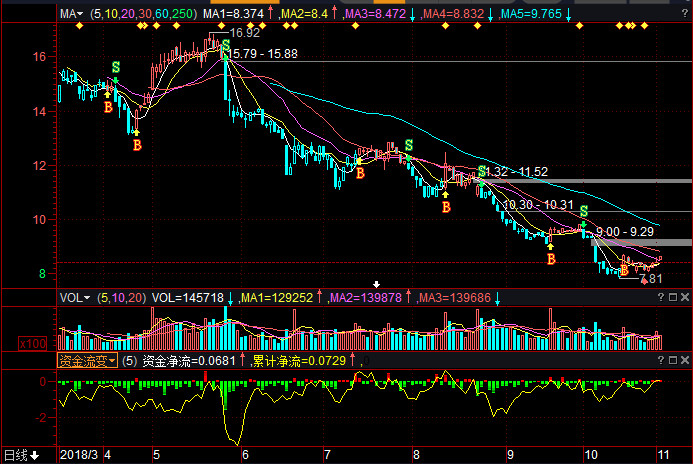Click the 2018/3 date on time axis

[79, 455]
